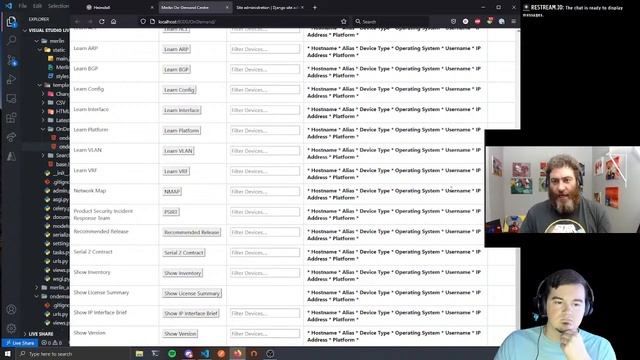Go back using the browser back arrow
Image resolution: width=640 pixels, height=360 pixels.
(78, 22)
